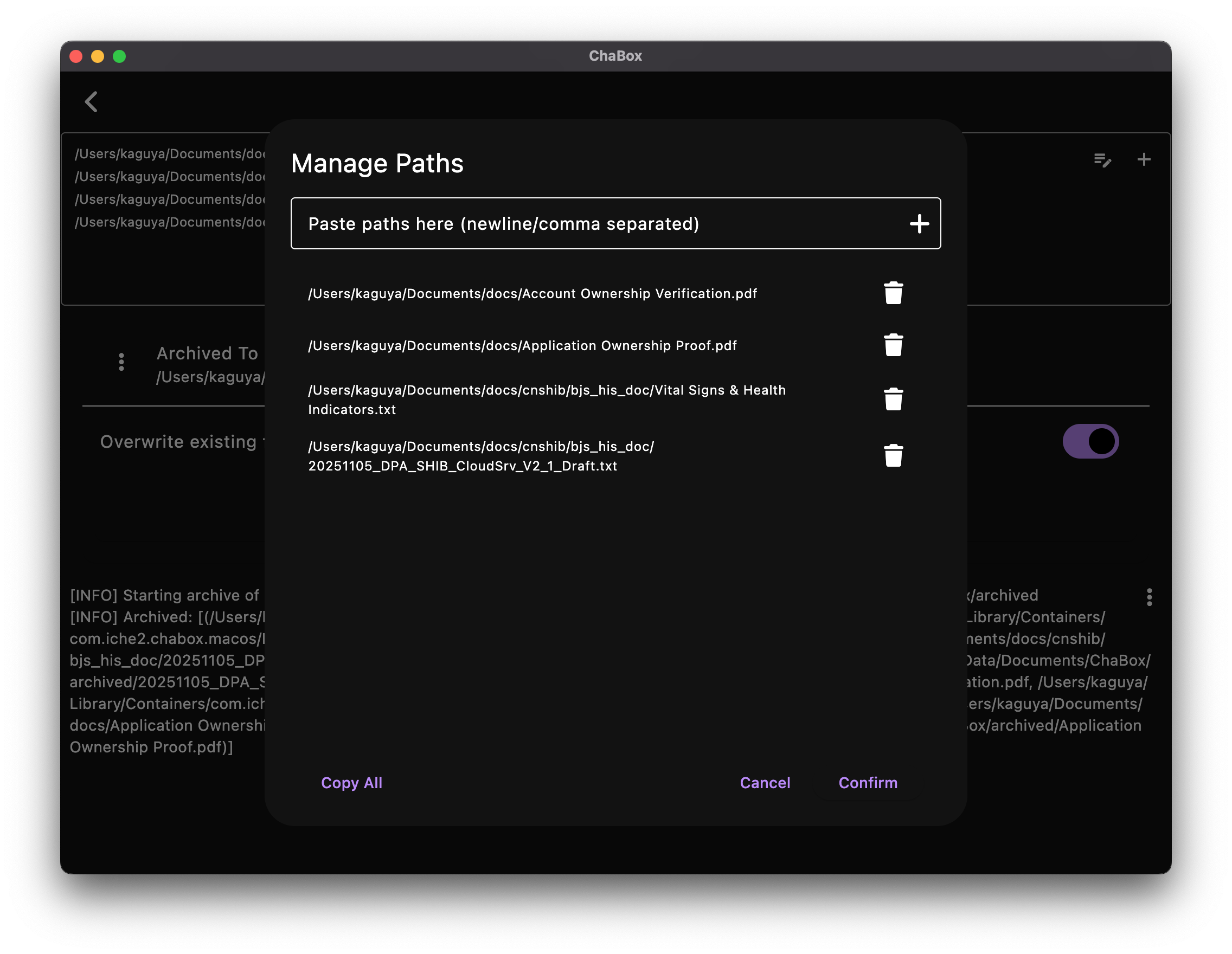Minimize ChaBox window with yellow button
Image resolution: width=1232 pixels, height=954 pixels.
point(98,56)
